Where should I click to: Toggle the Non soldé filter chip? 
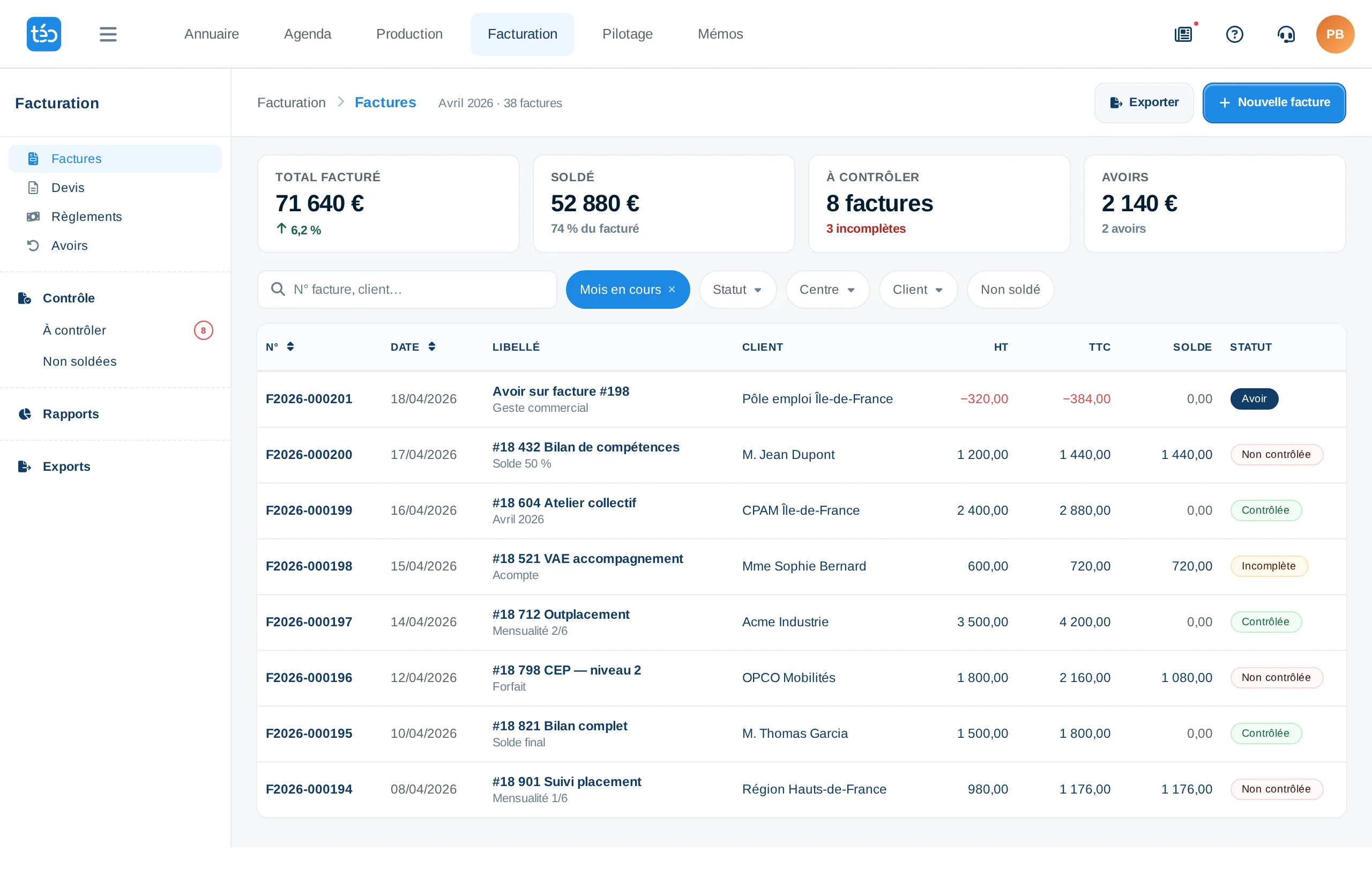pos(1010,290)
